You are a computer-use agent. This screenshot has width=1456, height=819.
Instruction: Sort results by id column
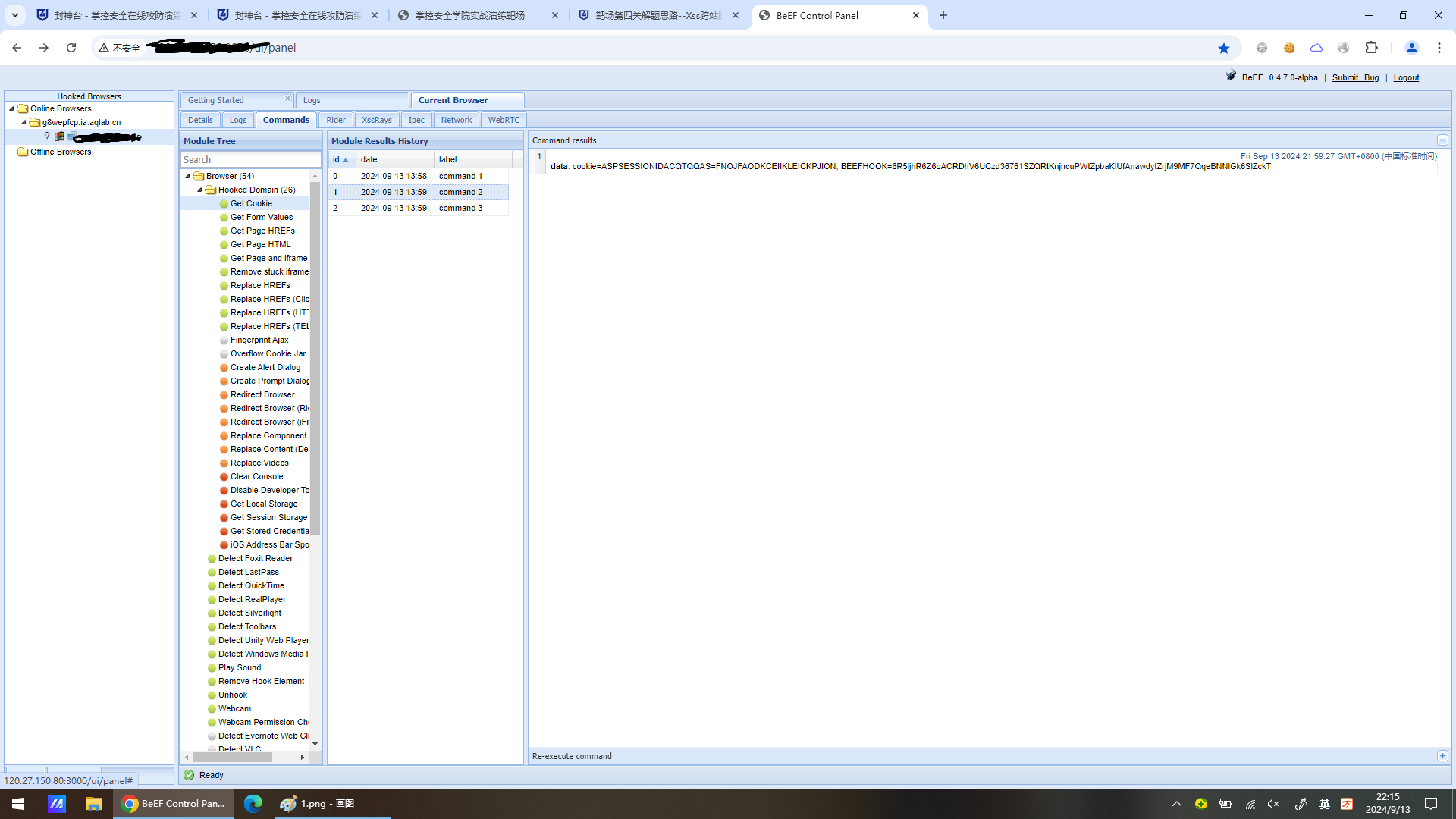pos(342,159)
